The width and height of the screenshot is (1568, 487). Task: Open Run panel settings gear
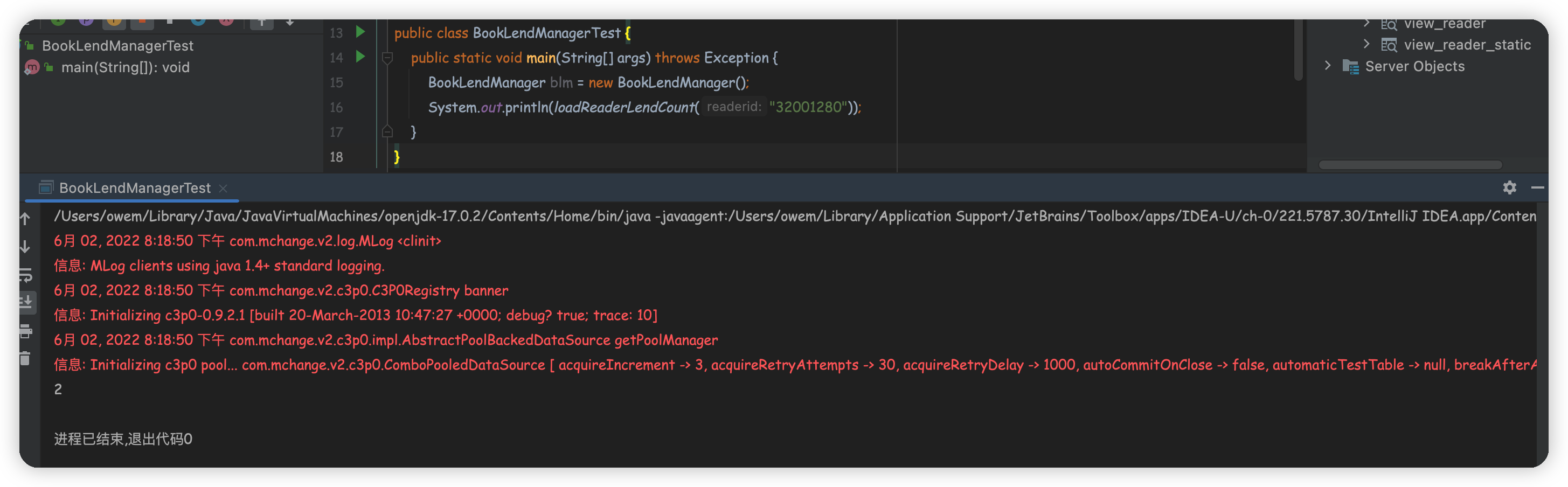(x=1509, y=187)
